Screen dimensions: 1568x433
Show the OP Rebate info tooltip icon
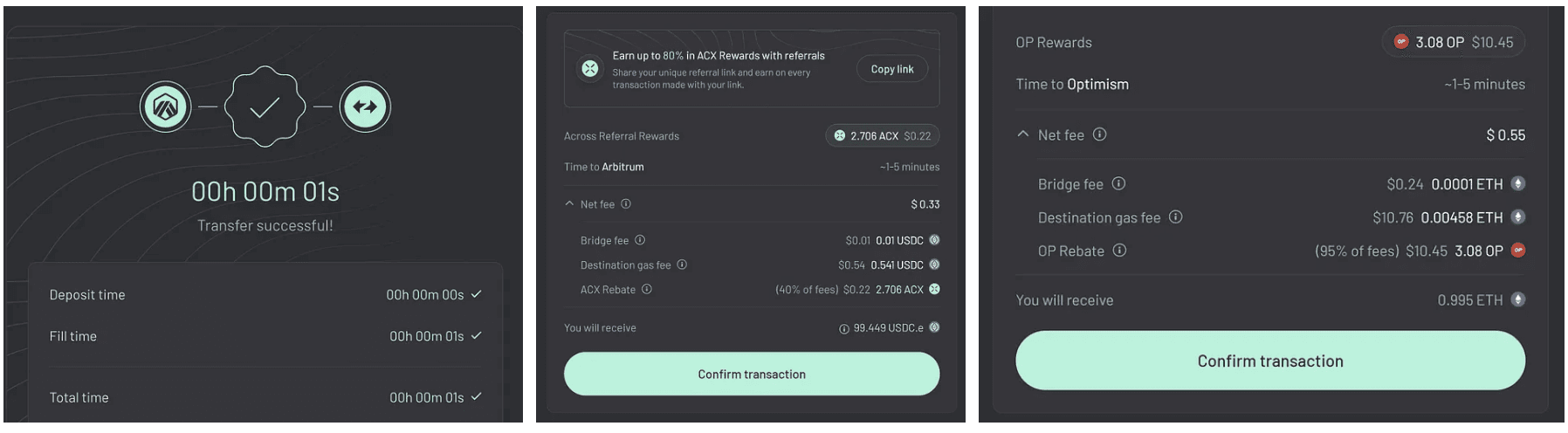[1119, 251]
